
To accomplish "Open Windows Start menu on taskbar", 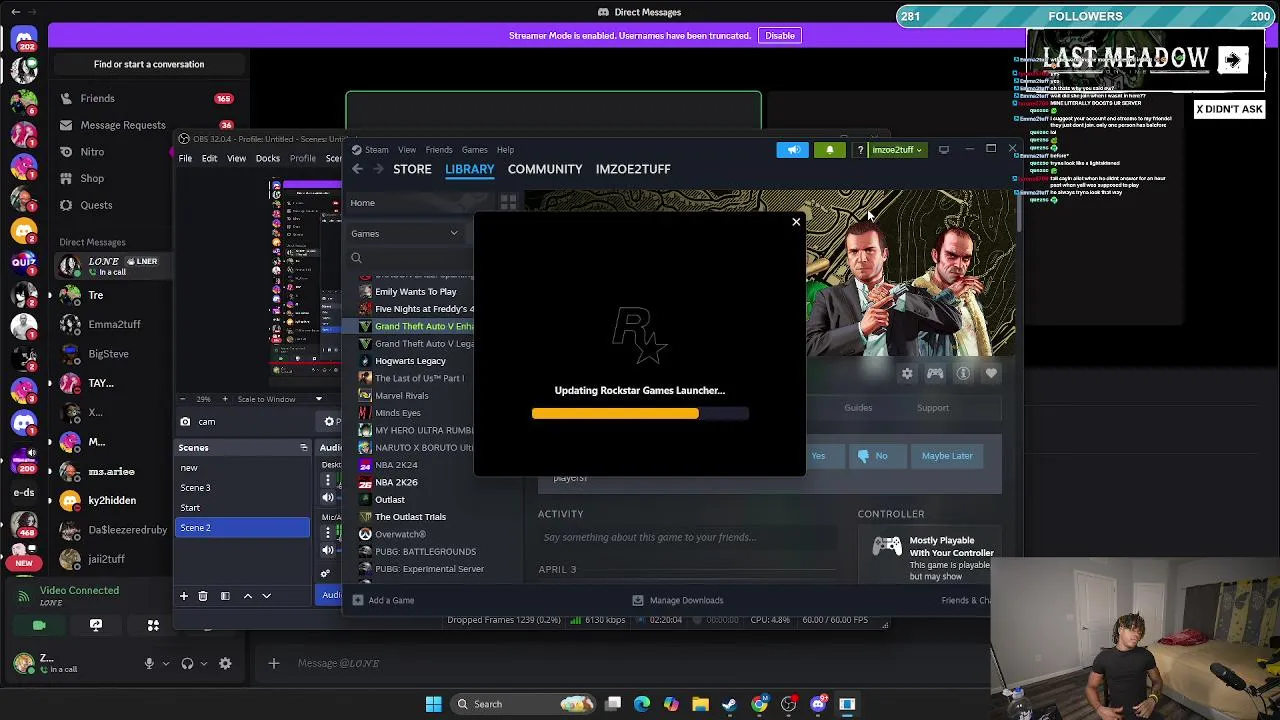I will (433, 704).
